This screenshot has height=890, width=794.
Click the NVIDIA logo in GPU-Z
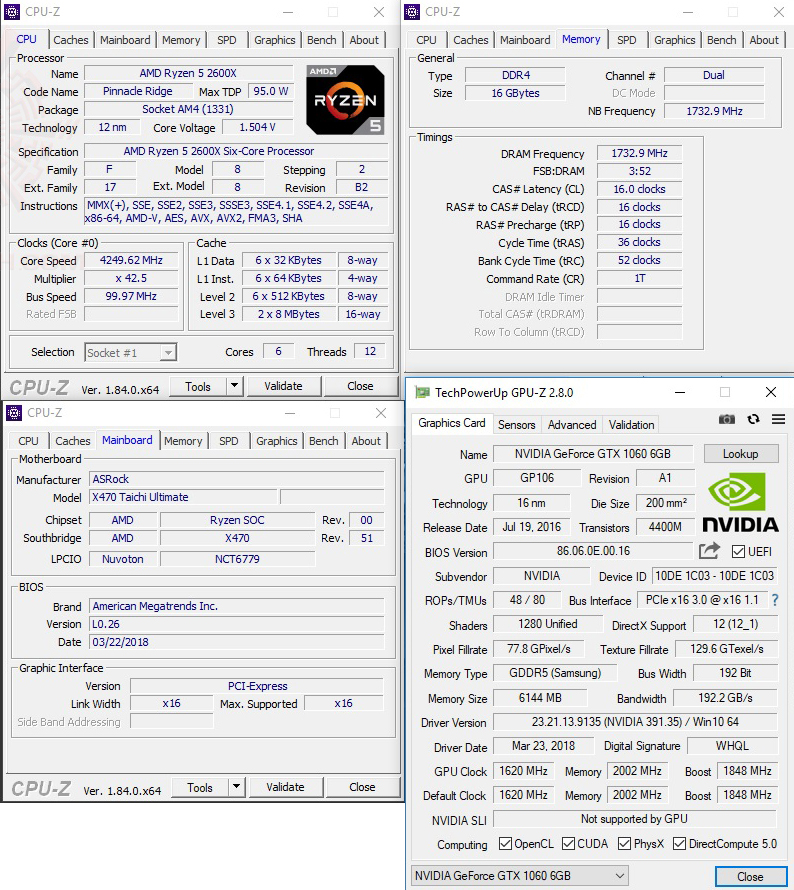(x=741, y=503)
